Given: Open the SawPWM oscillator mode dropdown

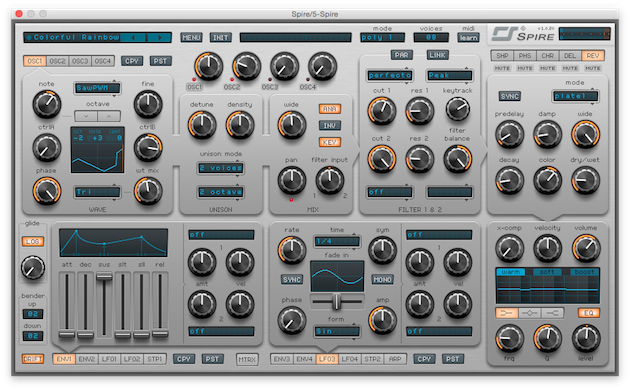Looking at the screenshot, I should (x=97, y=88).
